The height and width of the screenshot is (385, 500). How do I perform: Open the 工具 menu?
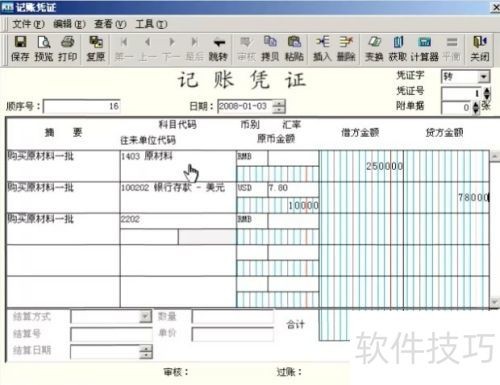151,24
